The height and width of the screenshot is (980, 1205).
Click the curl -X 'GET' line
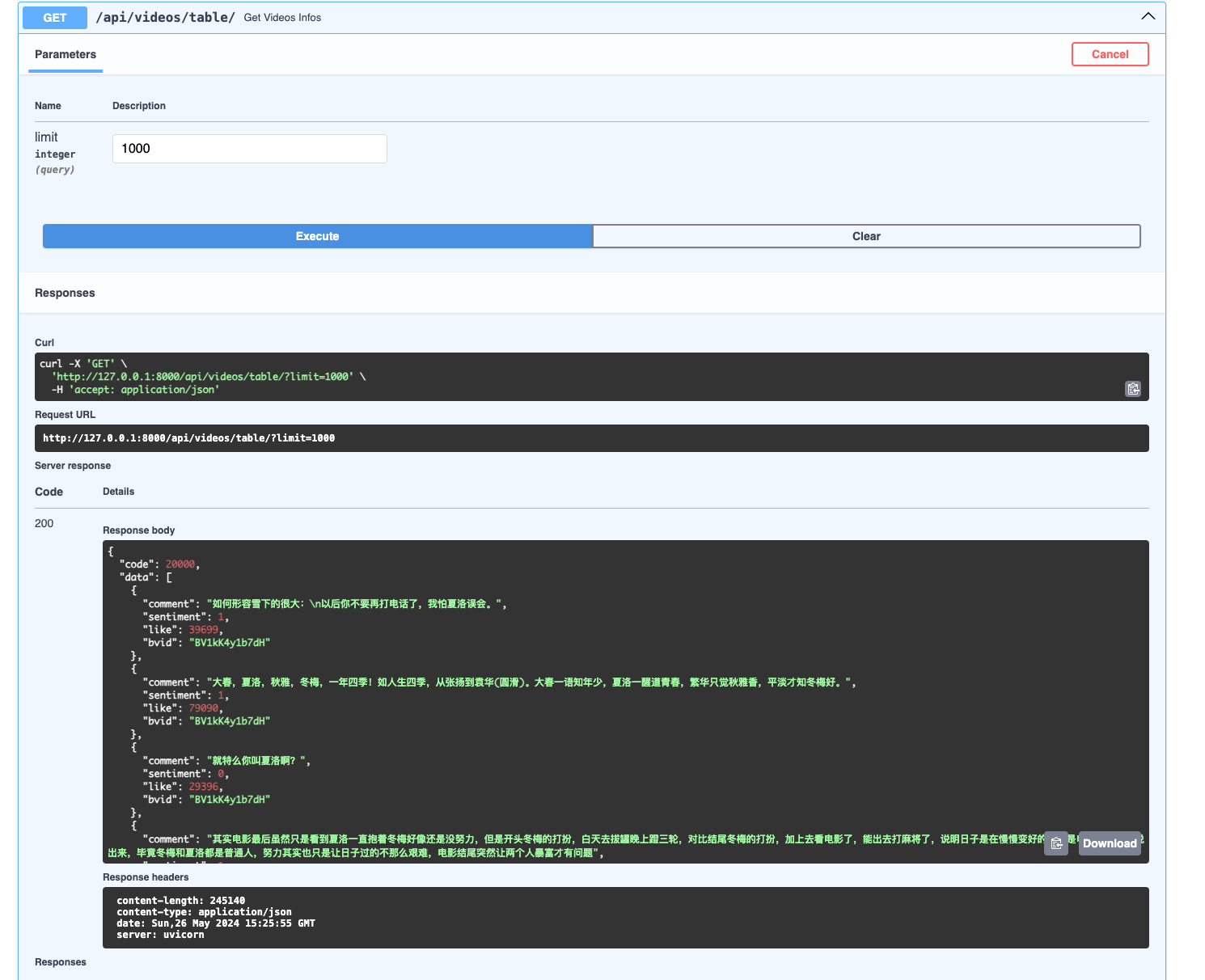(x=83, y=364)
